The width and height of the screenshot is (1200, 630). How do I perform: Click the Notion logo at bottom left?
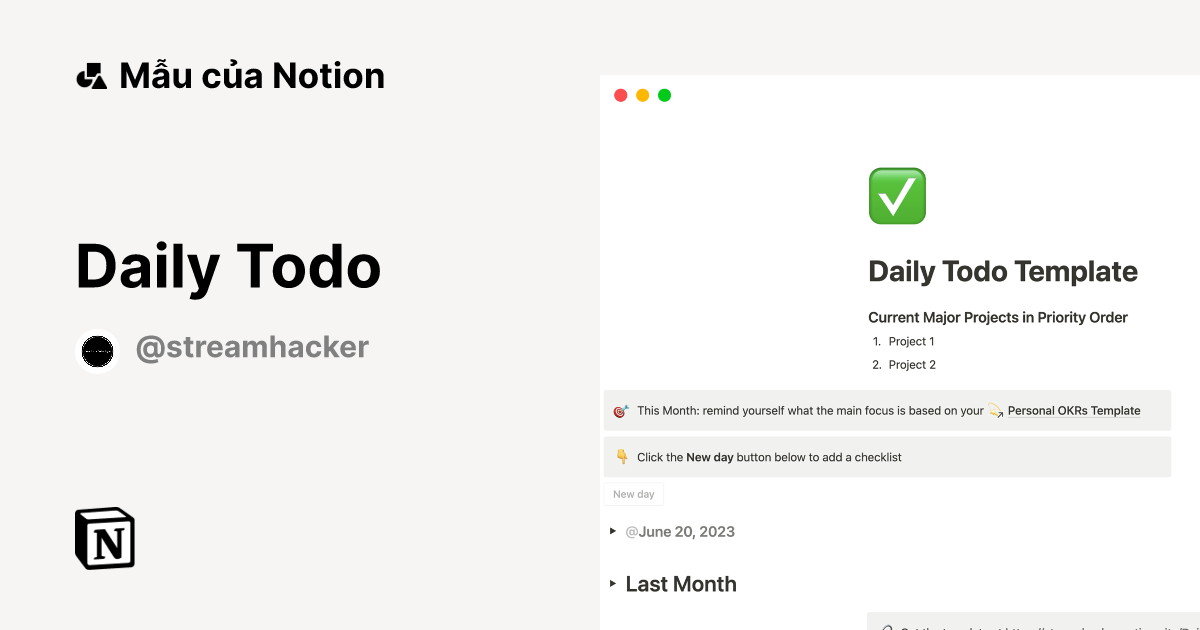coord(104,538)
